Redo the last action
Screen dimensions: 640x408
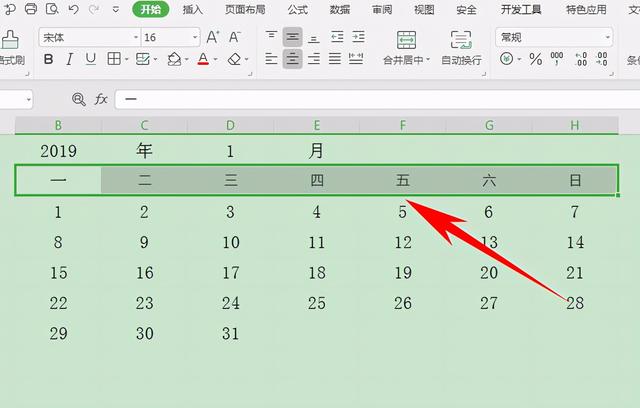tap(94, 9)
